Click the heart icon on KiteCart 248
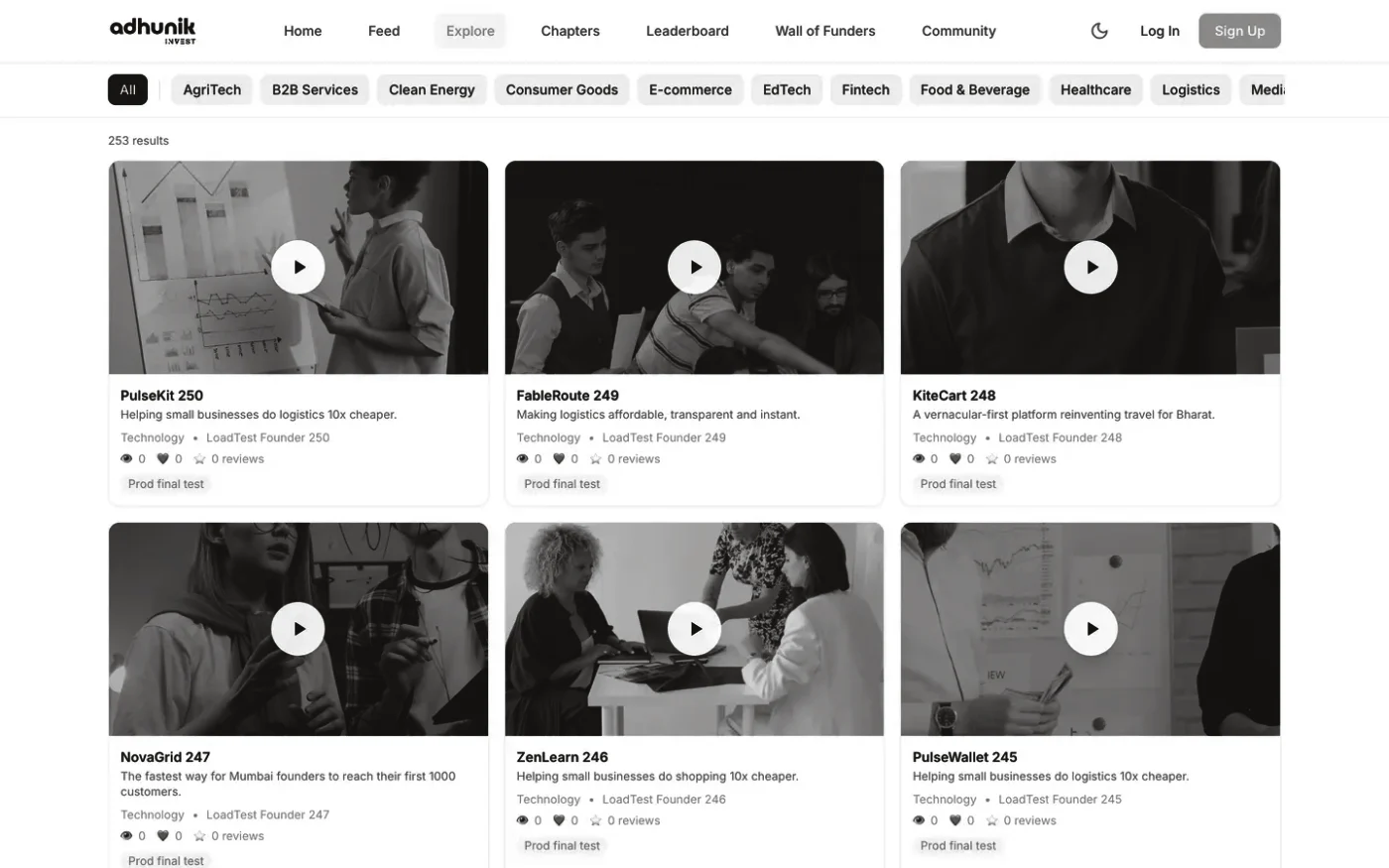This screenshot has width=1389, height=868. (x=955, y=459)
